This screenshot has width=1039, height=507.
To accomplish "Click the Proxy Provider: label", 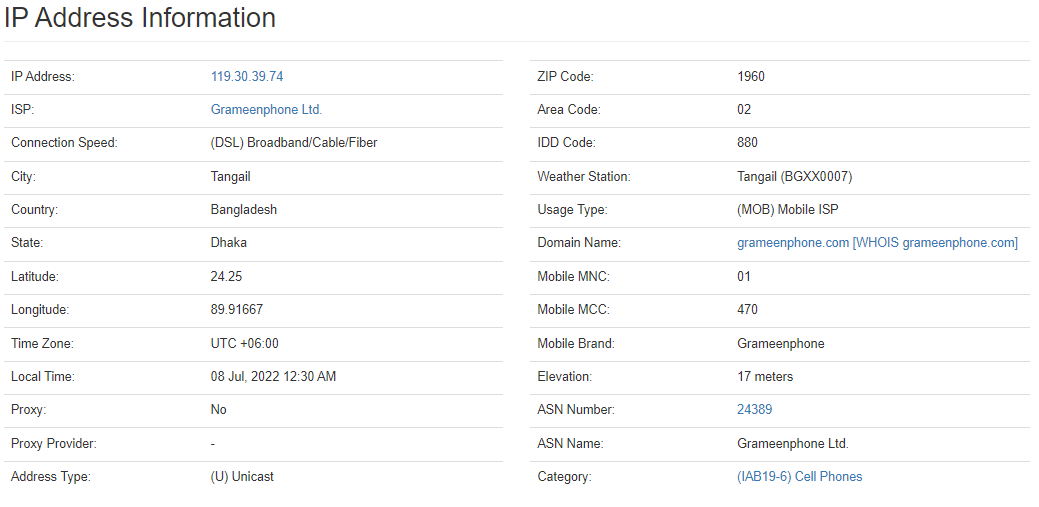I will pos(54,443).
